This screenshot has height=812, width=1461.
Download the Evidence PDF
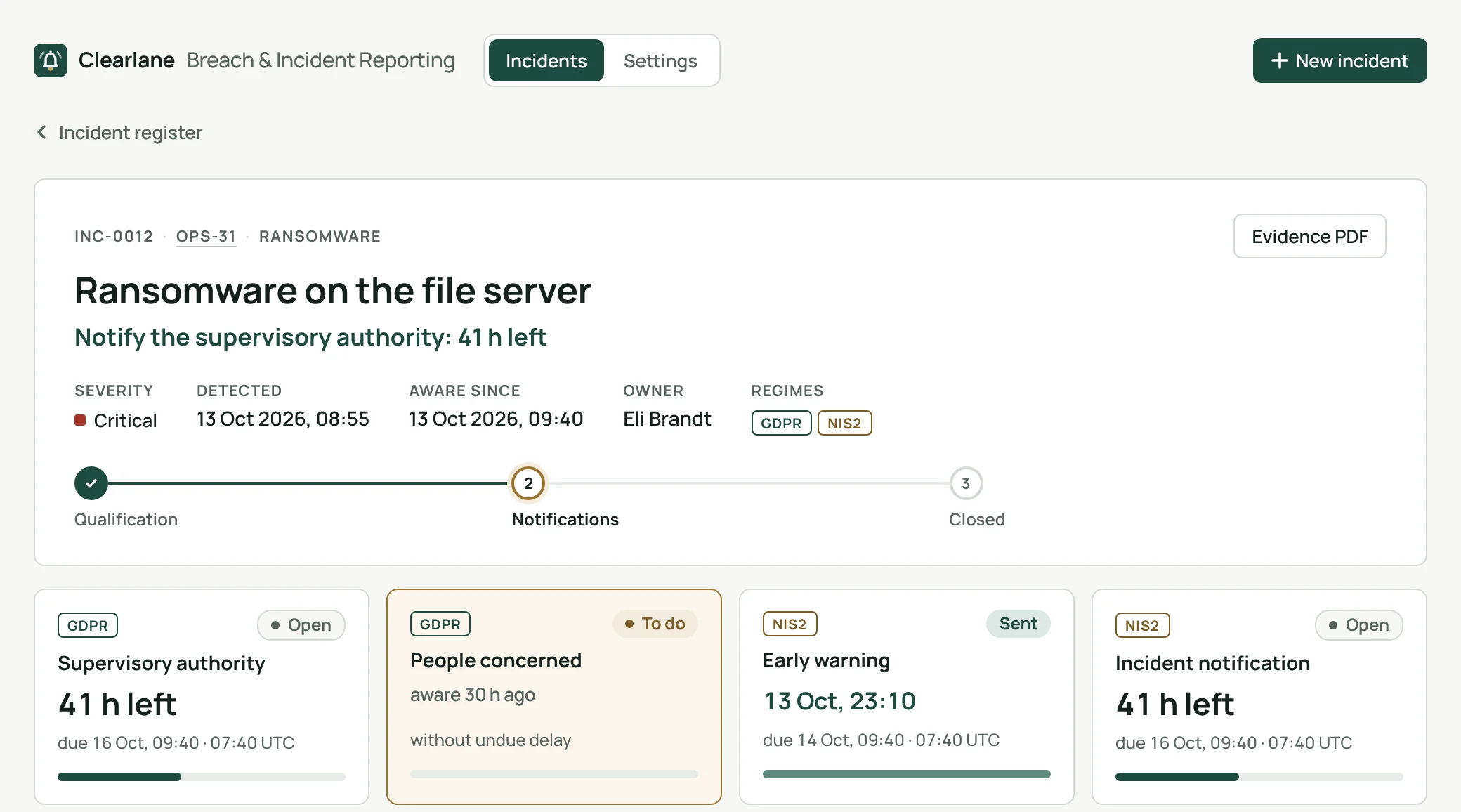[1309, 236]
